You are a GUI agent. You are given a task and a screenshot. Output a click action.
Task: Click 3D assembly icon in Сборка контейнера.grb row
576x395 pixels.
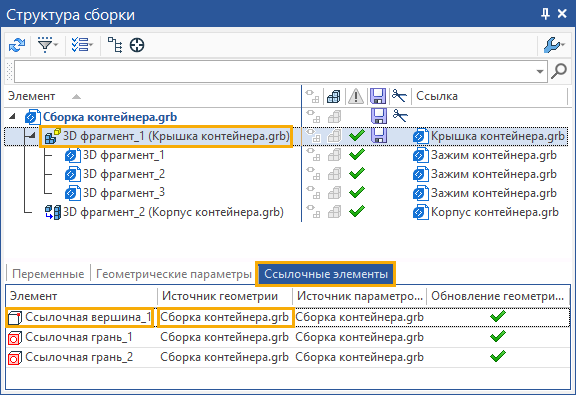(x=334, y=117)
